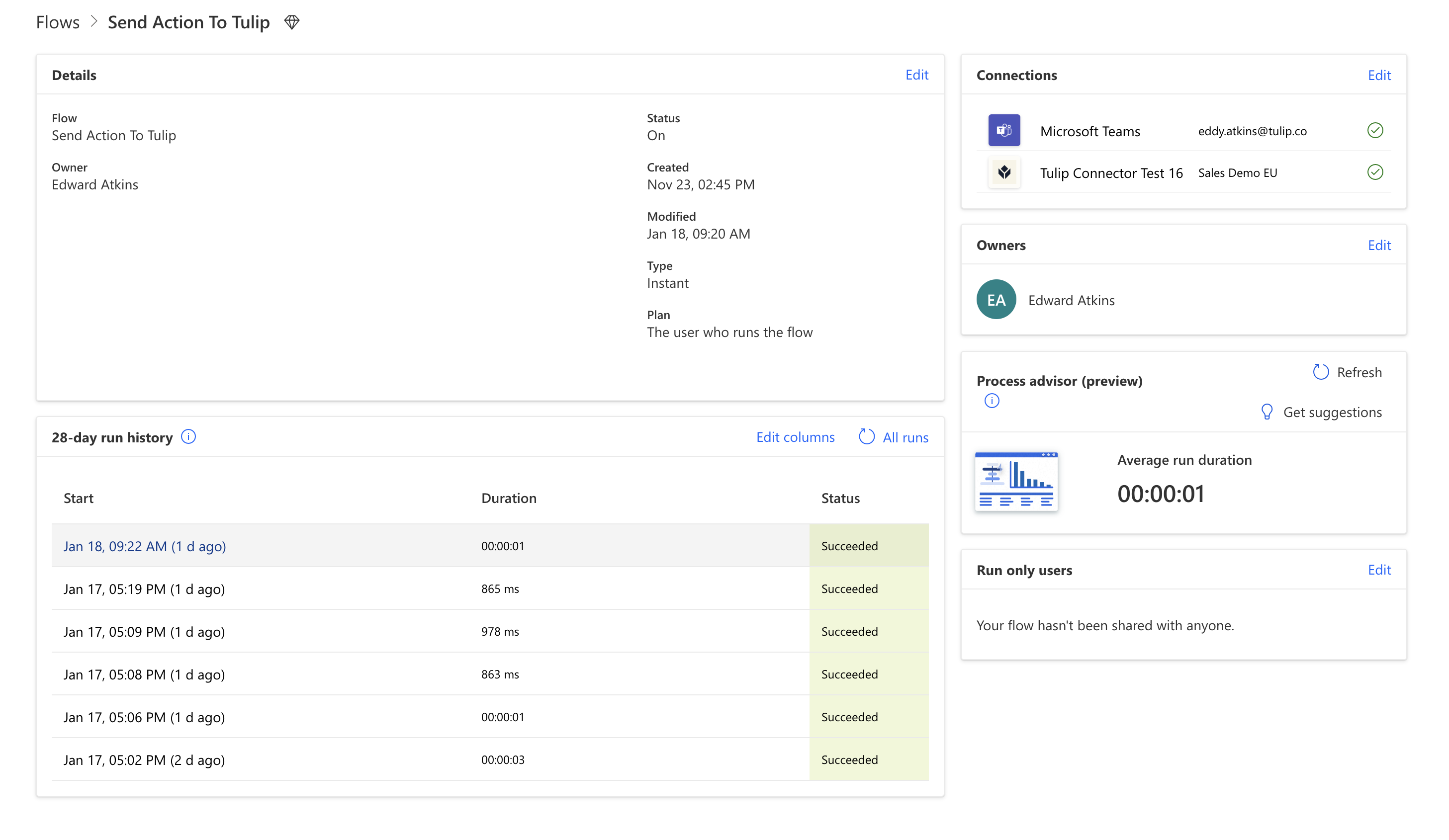Open the Jan 18, 09:22 AM run
1449x840 pixels.
coord(144,546)
